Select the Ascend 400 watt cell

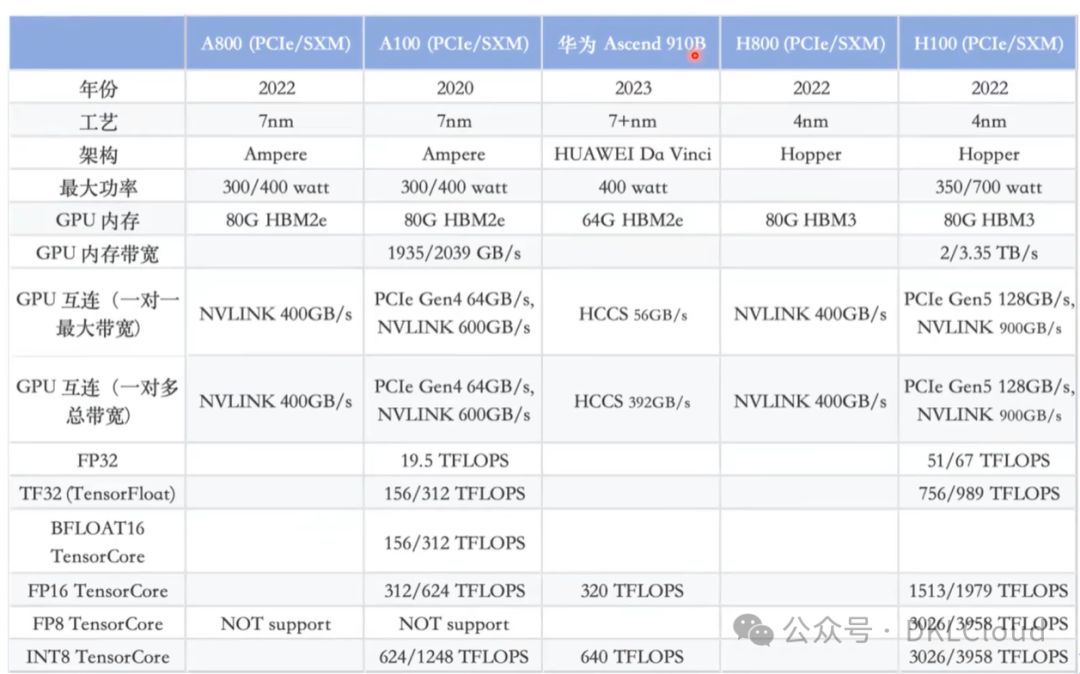(x=632, y=187)
